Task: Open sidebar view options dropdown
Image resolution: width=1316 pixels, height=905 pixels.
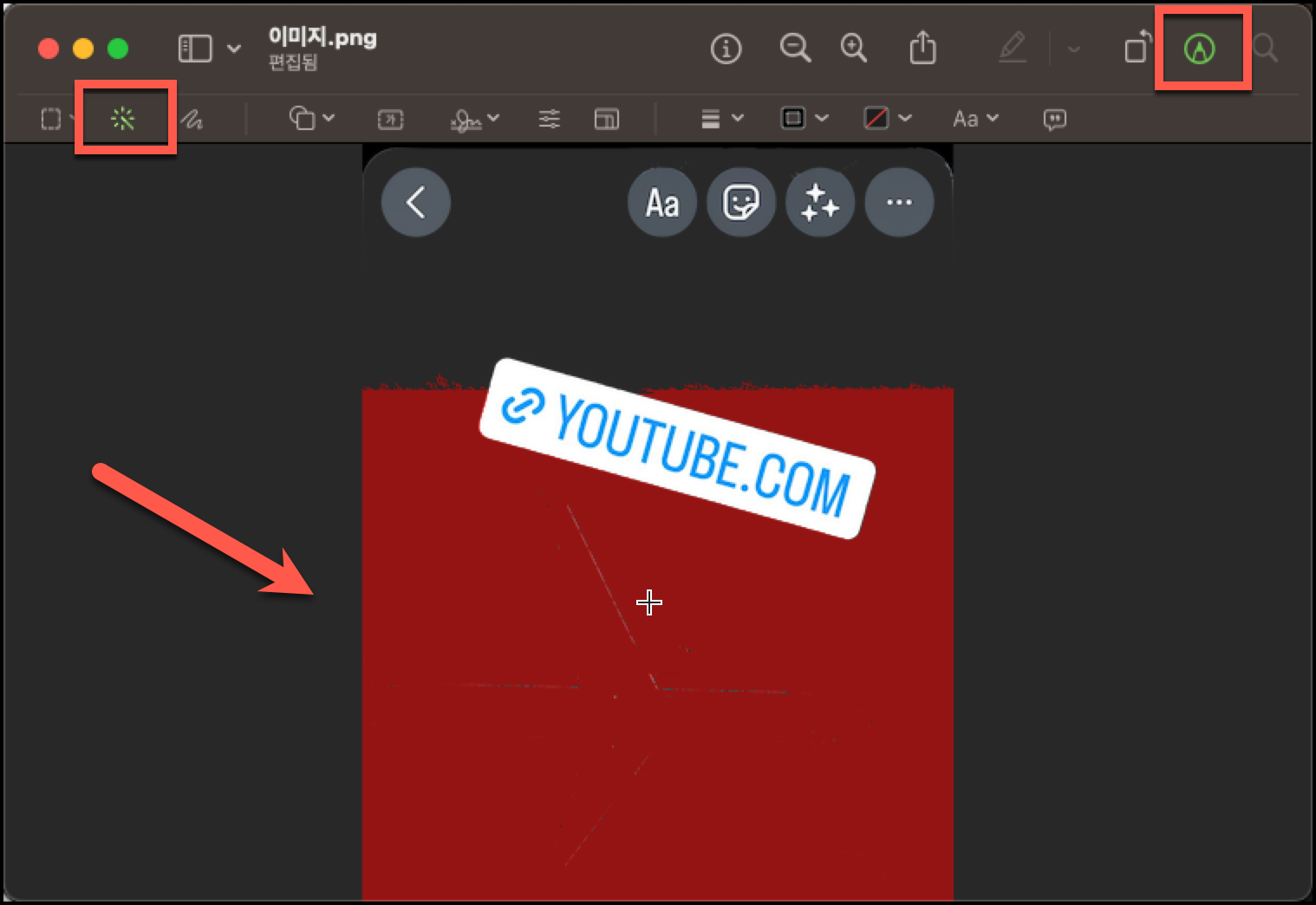Action: 234,49
